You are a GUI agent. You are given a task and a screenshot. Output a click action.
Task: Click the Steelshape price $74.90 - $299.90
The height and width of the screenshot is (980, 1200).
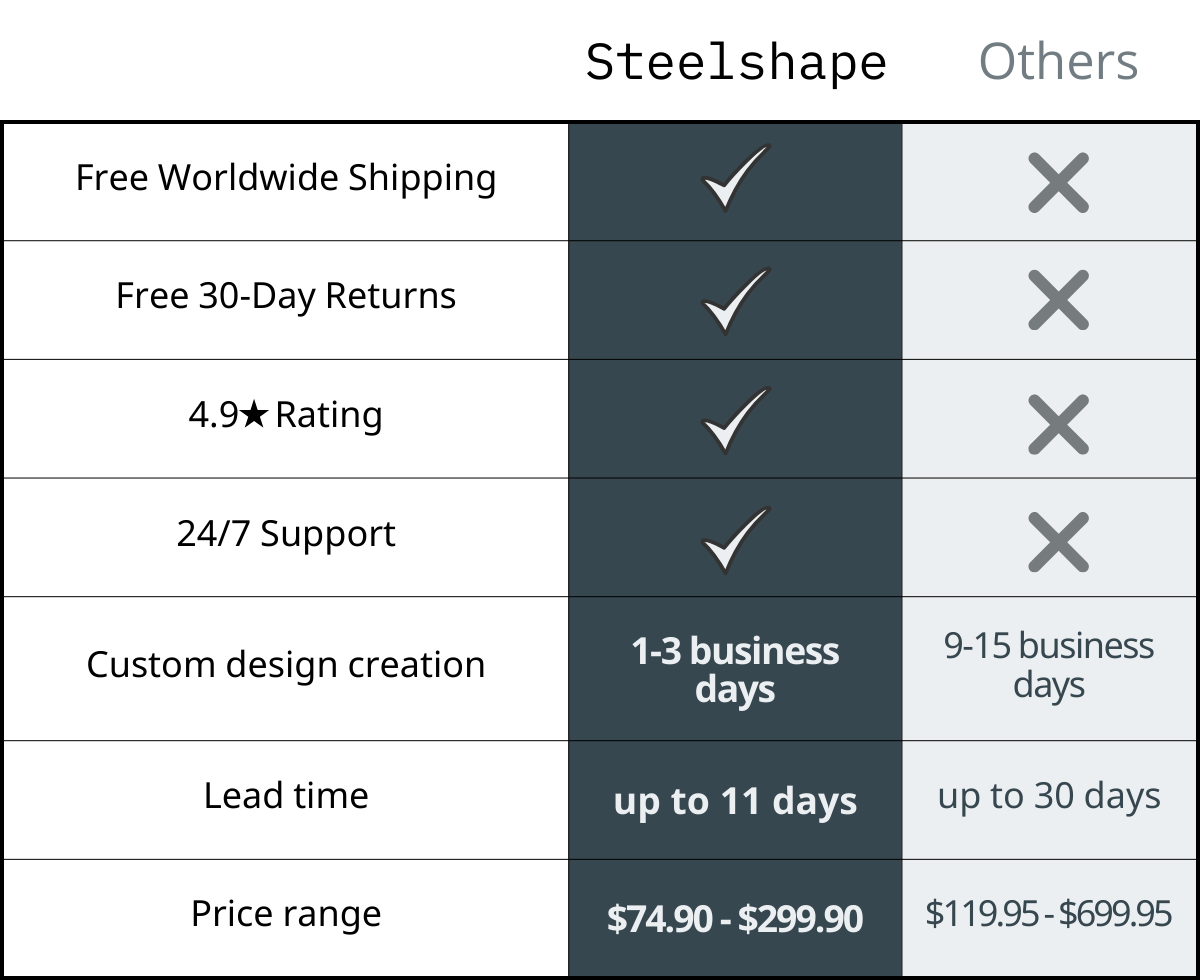tap(735, 919)
